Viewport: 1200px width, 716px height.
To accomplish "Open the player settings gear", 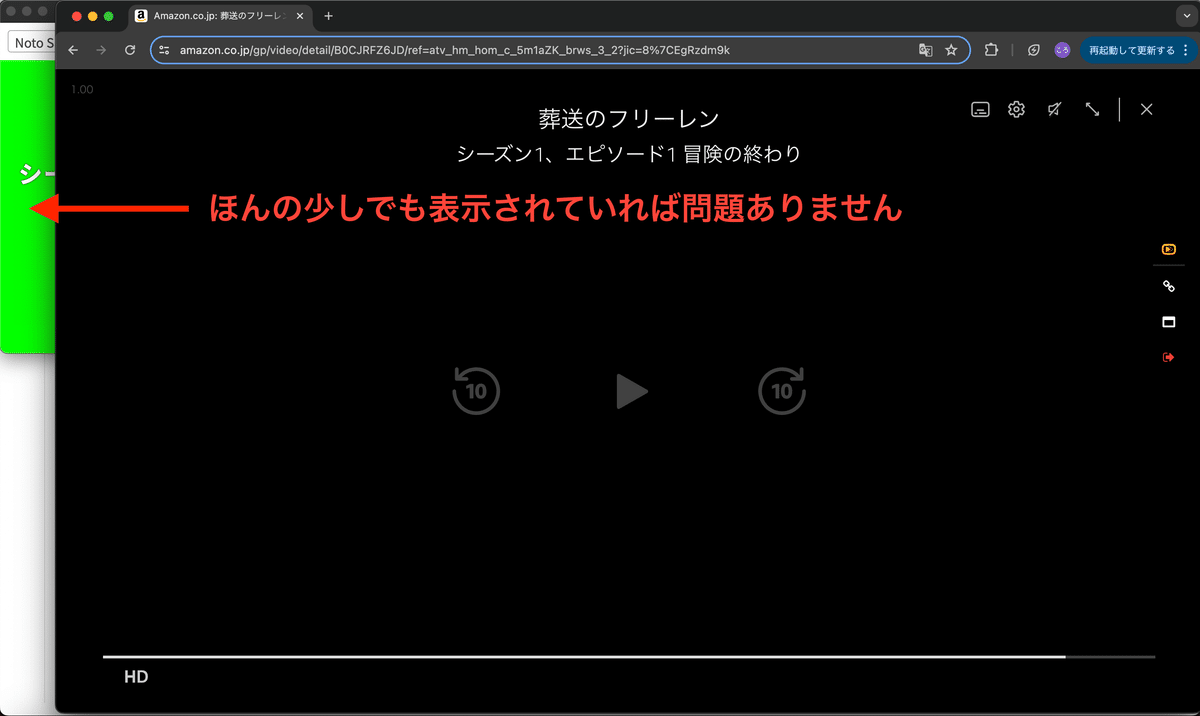I will coord(1017,110).
